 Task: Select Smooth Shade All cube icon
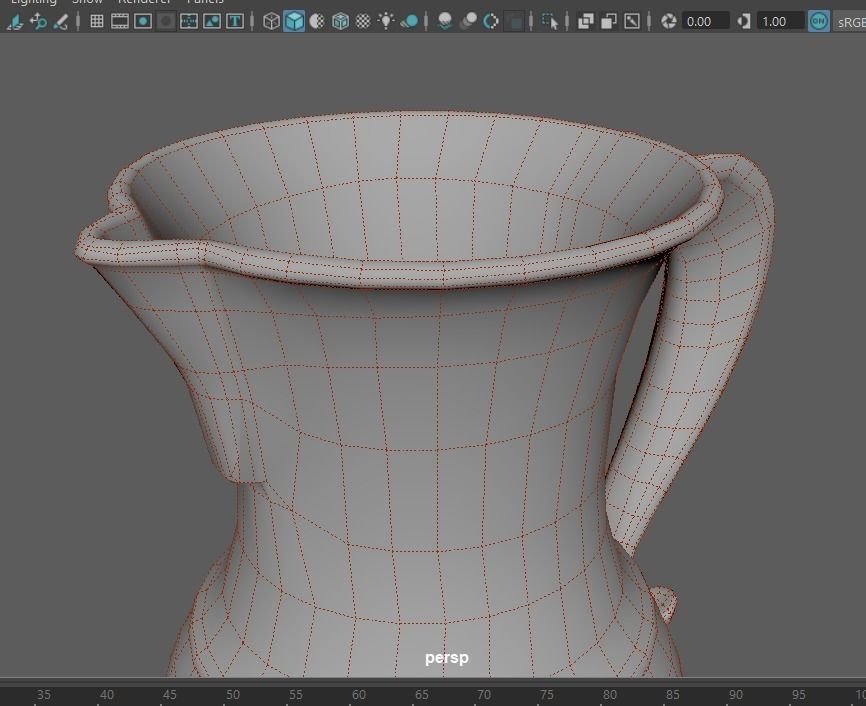pyautogui.click(x=294, y=22)
